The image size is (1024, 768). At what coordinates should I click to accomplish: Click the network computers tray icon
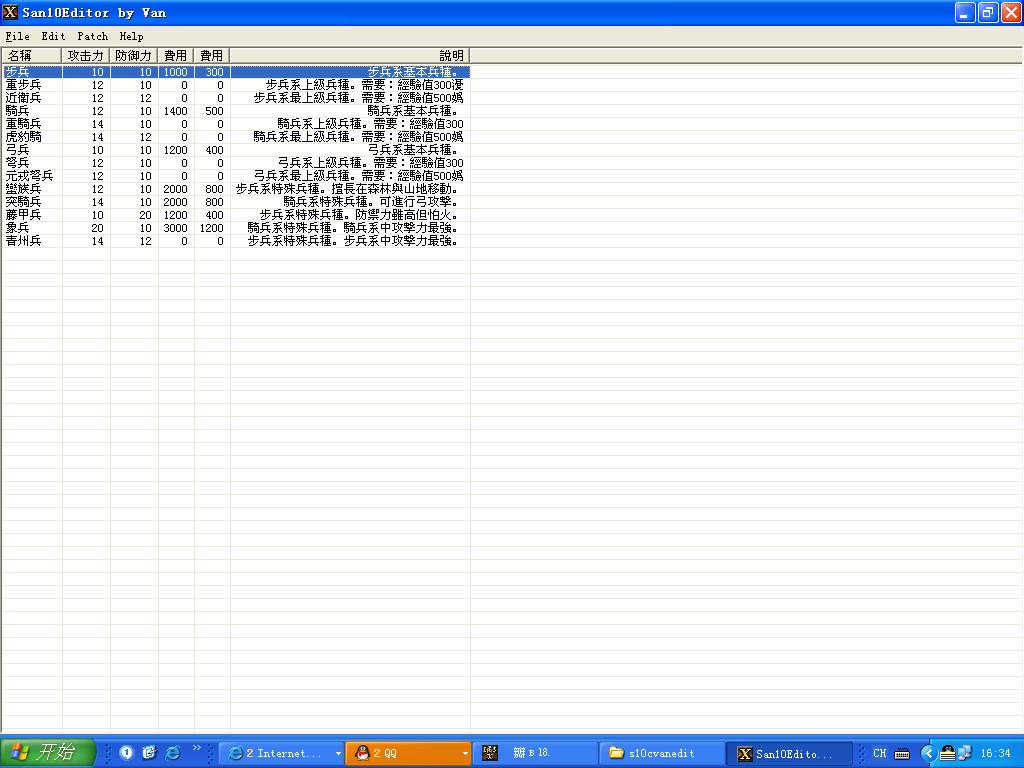click(x=965, y=753)
